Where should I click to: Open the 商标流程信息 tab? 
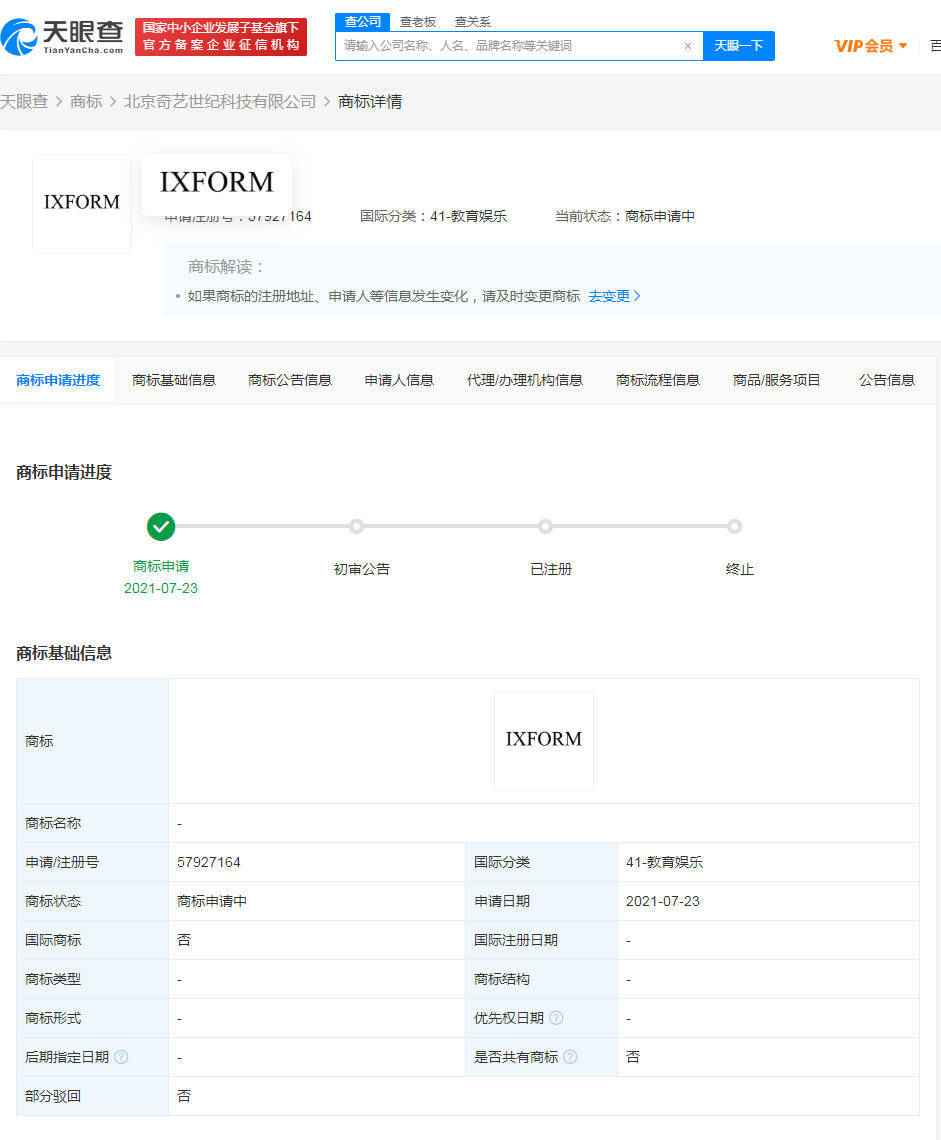tap(657, 380)
